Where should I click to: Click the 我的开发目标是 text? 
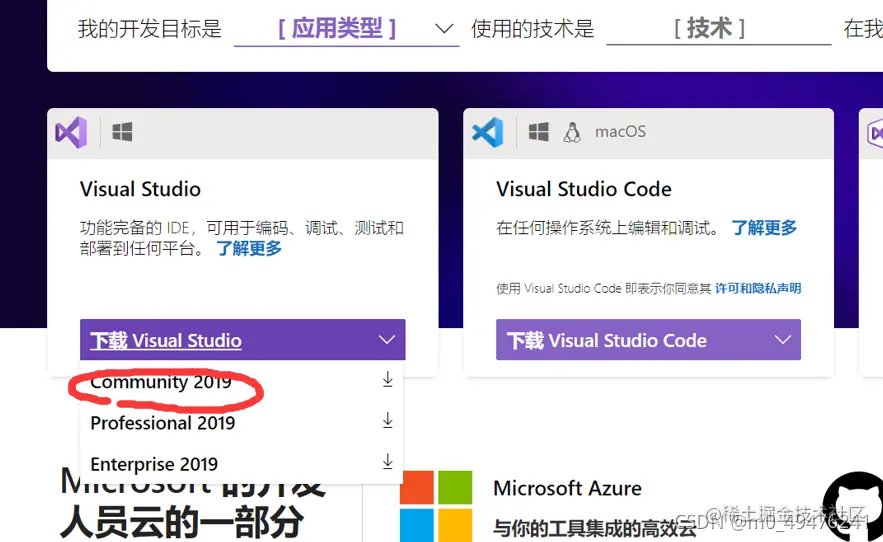click(x=150, y=29)
